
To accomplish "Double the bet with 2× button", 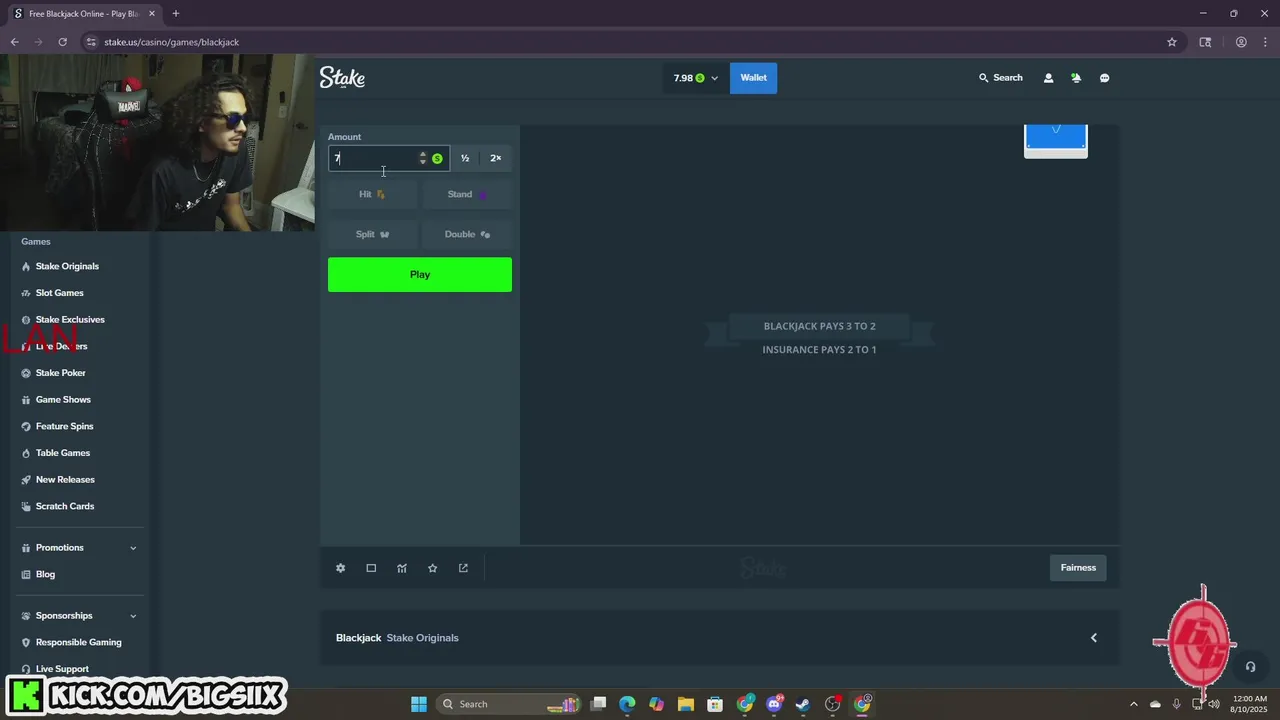I will (x=495, y=158).
